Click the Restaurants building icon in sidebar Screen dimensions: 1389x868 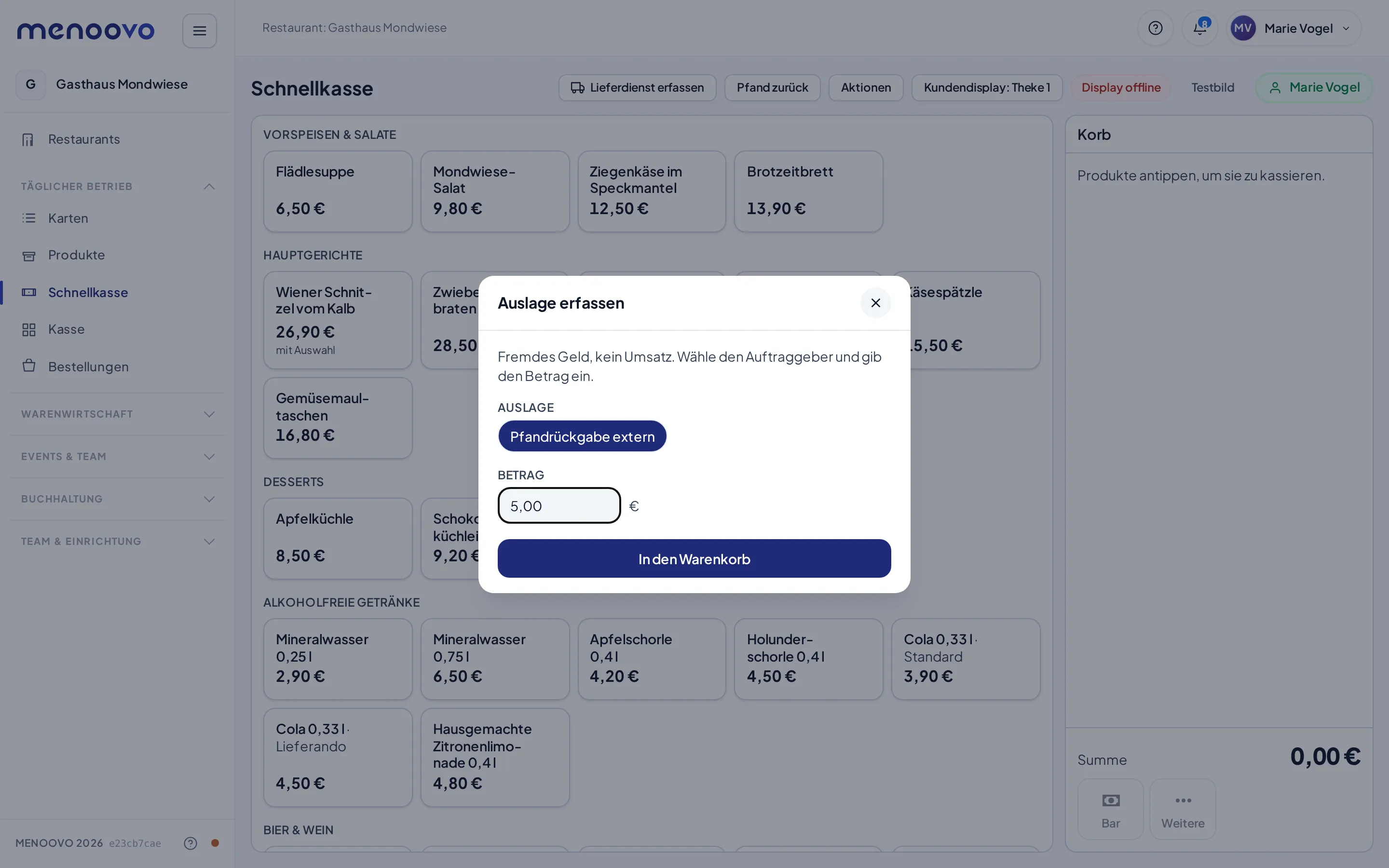point(28,139)
